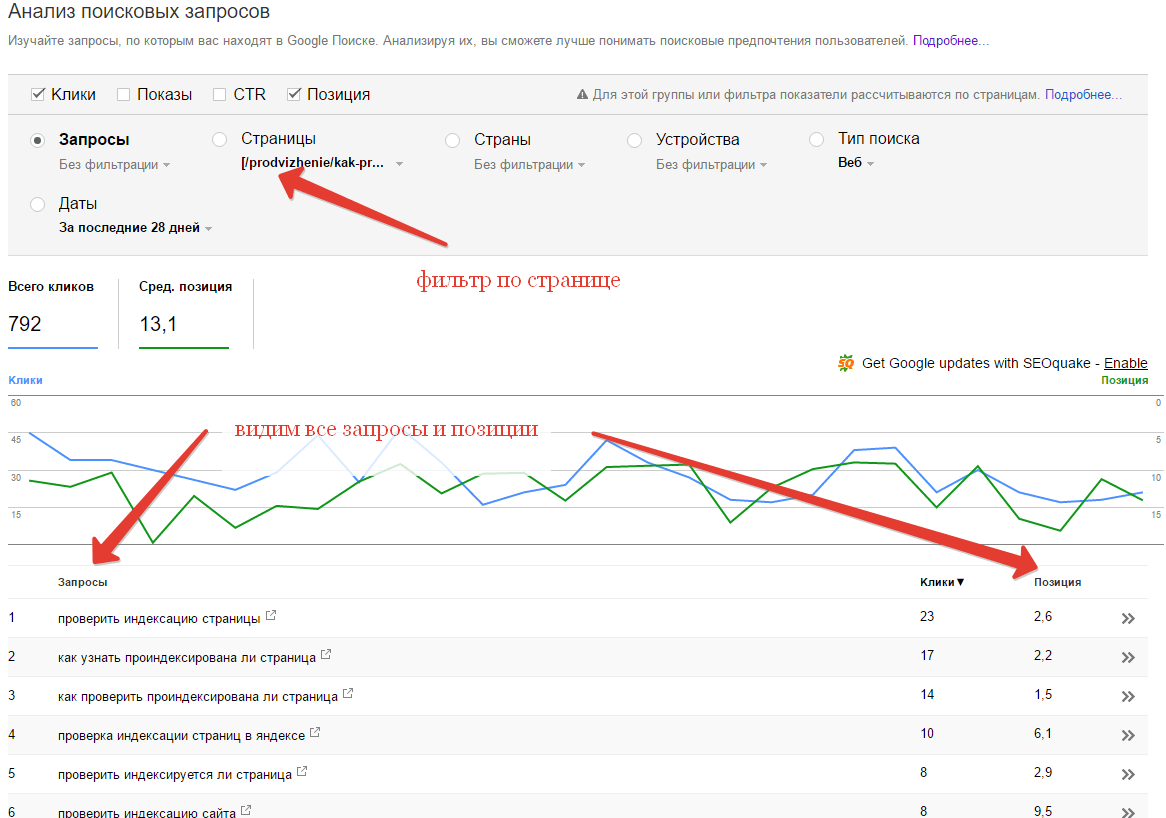Image resolution: width=1166 pixels, height=818 pixels.
Task: Select the Запросы radio button
Action: (38, 141)
